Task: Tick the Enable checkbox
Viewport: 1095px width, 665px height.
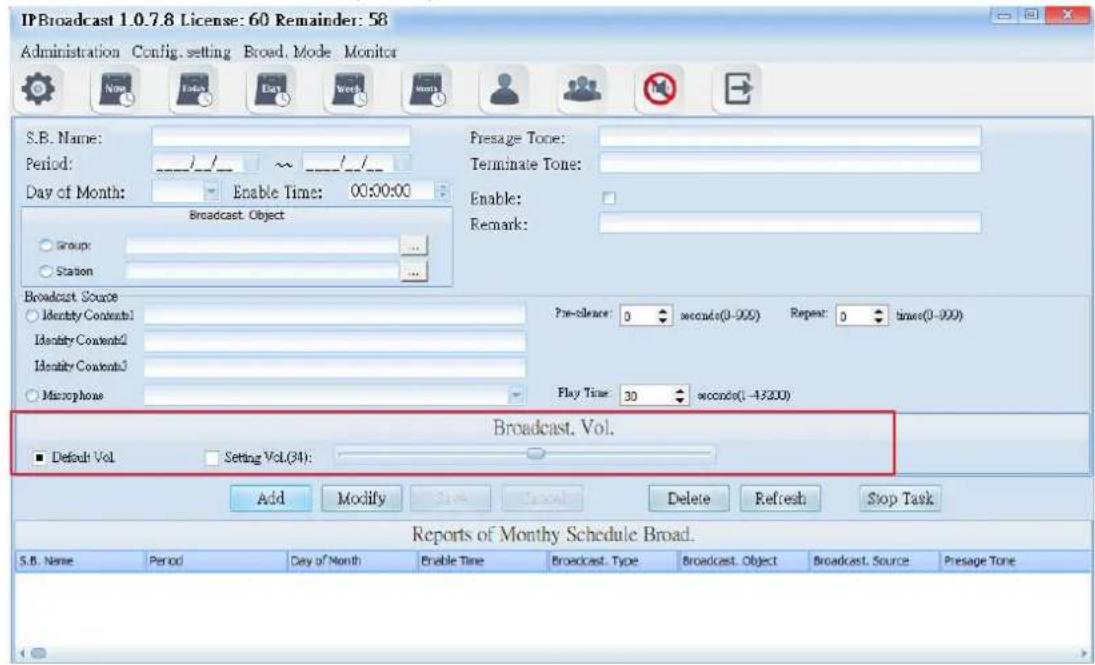Action: 609,198
